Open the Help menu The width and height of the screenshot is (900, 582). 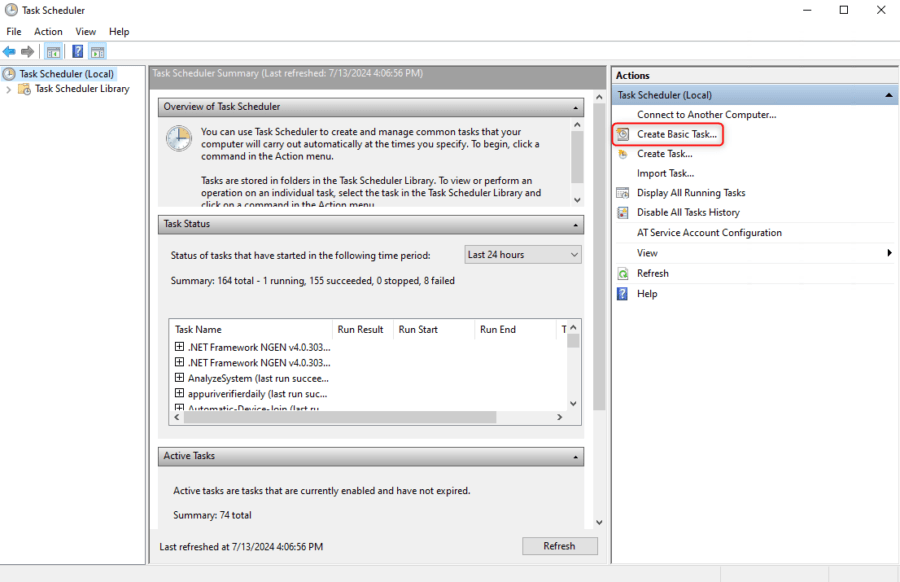(119, 31)
